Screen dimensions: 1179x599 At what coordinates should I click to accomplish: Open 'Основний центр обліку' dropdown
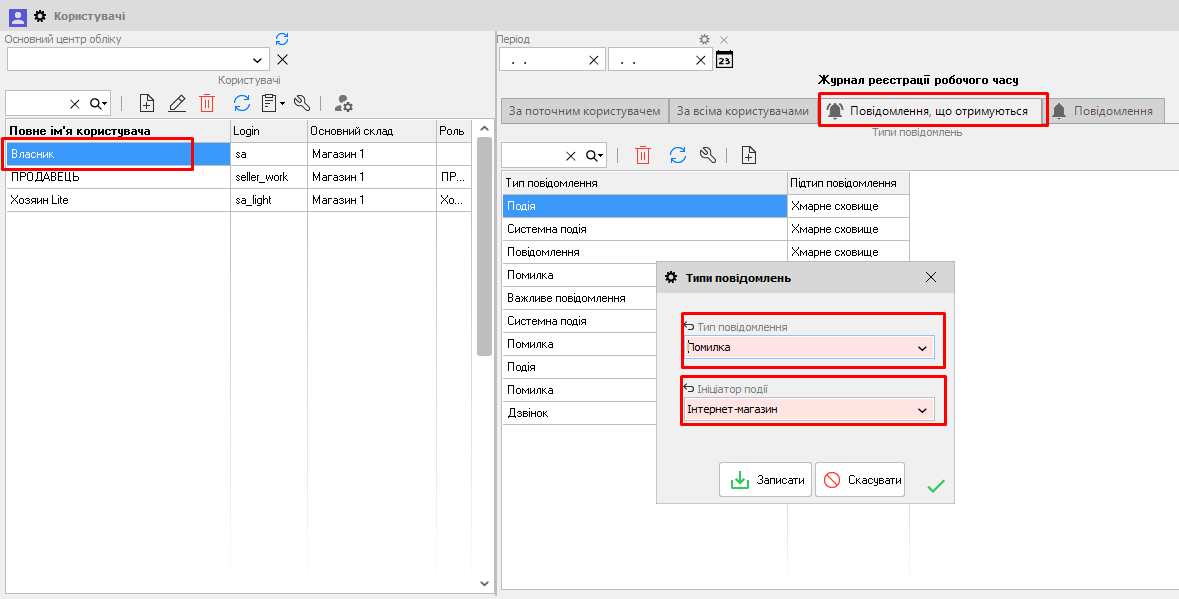pos(261,60)
